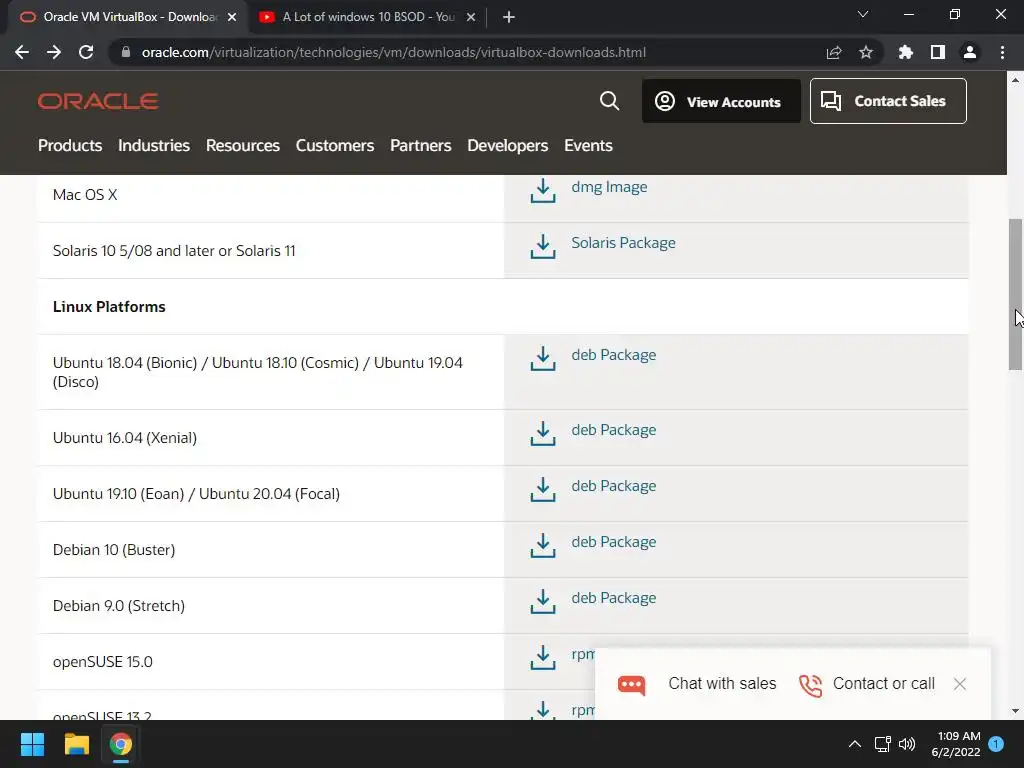Click download icon for Ubuntu 20.04 Focal row
The width and height of the screenshot is (1024, 768).
(543, 490)
